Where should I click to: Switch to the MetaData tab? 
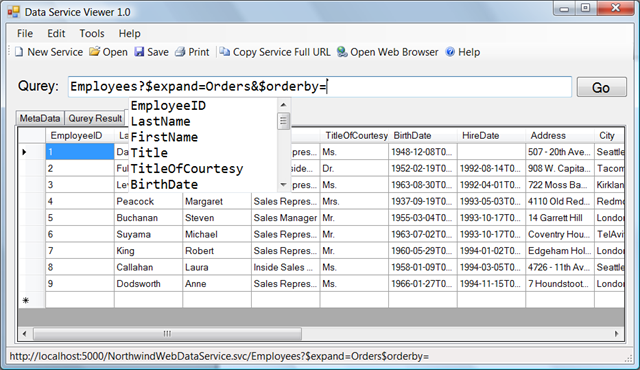point(40,118)
